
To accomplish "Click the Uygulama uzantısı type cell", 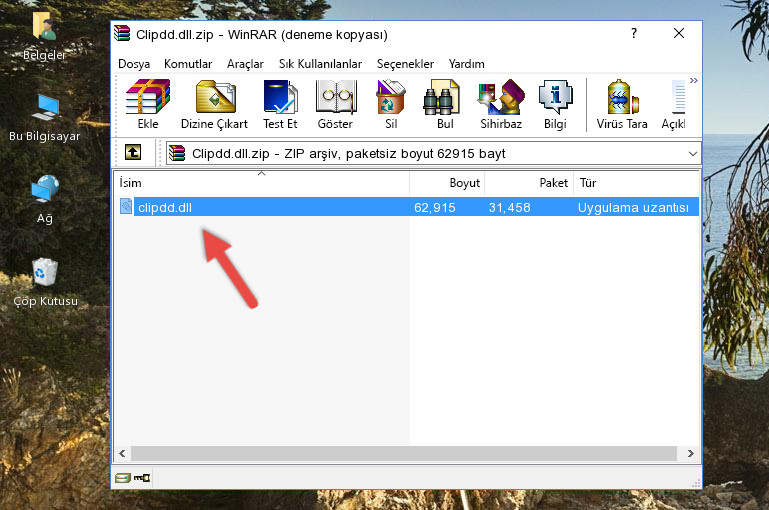I will (633, 207).
